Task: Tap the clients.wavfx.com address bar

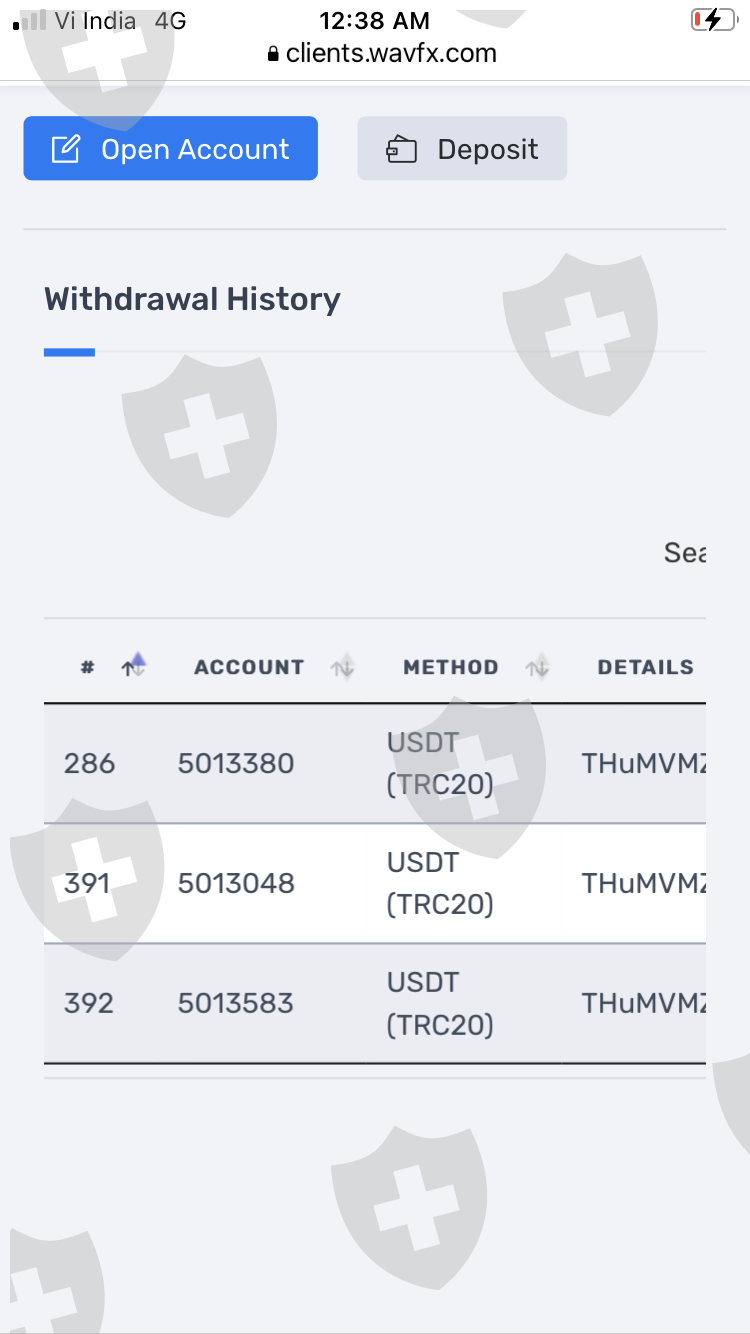Action: point(391,54)
